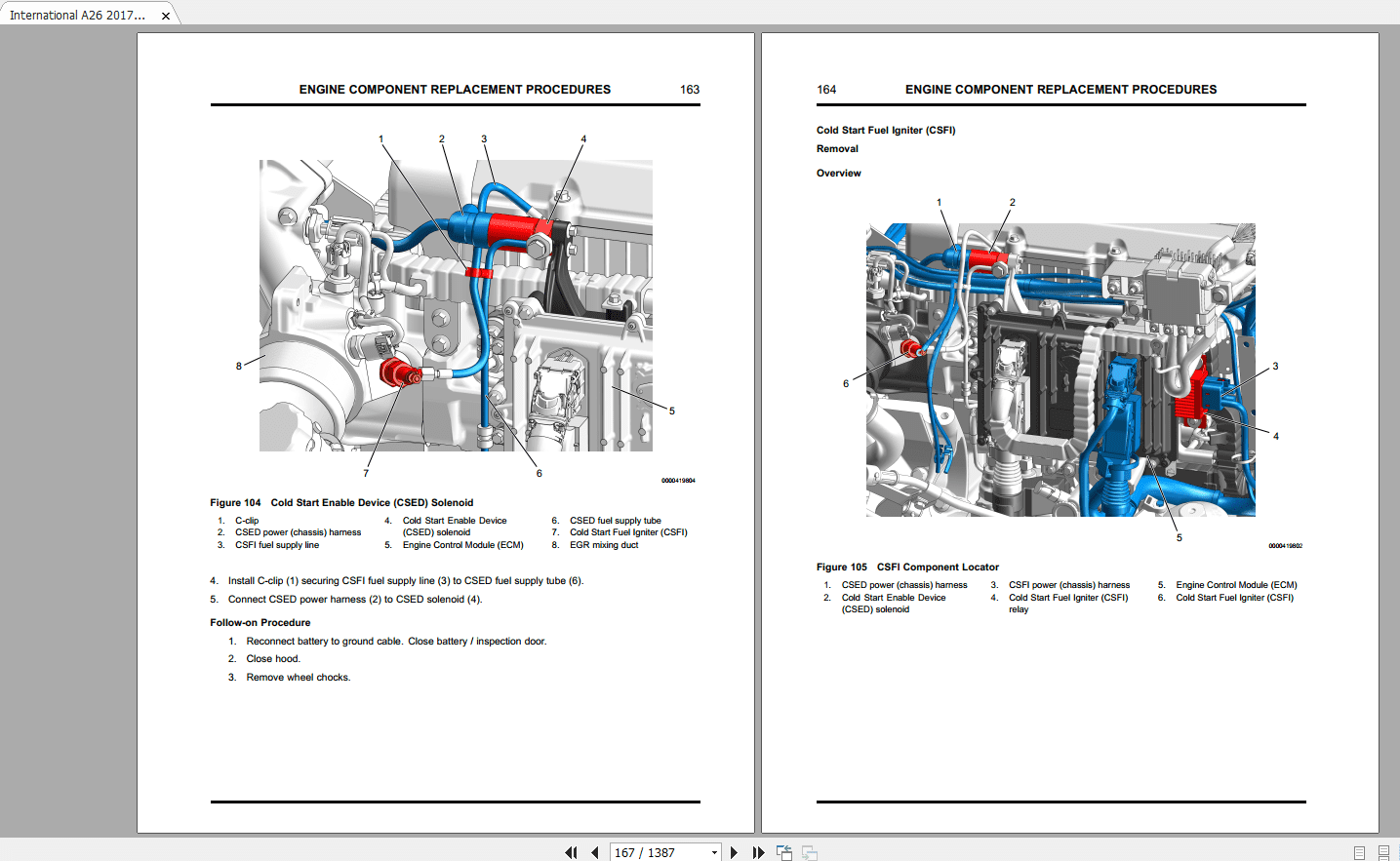
Task: Switch to single page layout icon
Action: [1359, 852]
